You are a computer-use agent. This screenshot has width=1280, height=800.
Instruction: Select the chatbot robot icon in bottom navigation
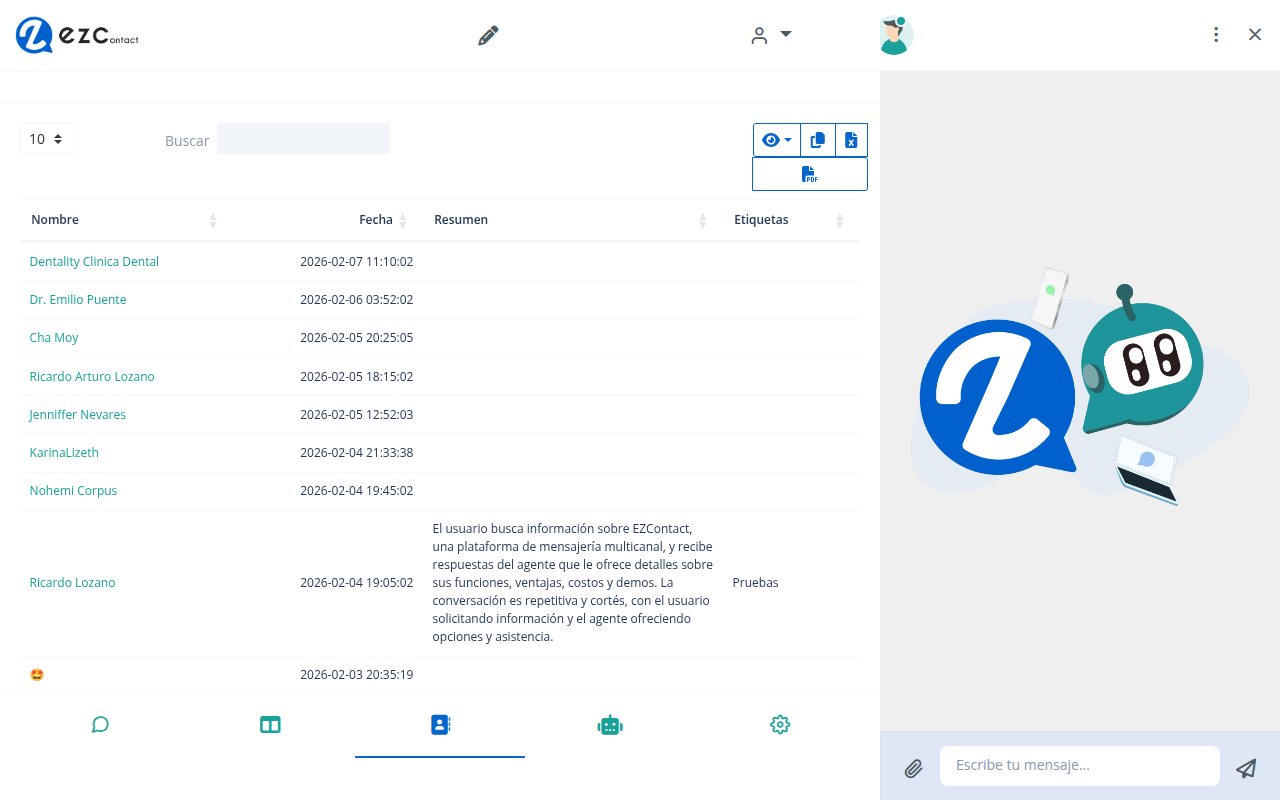[610, 724]
